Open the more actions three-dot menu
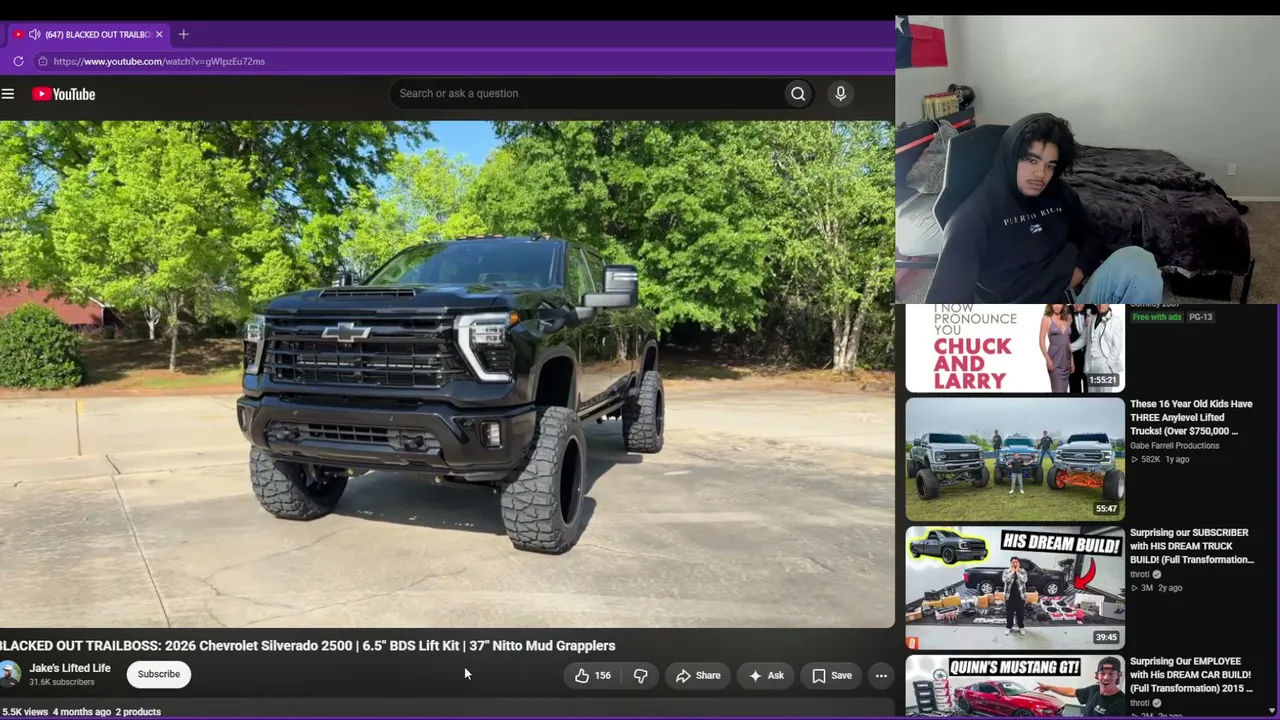1280x720 pixels. pyautogui.click(x=881, y=676)
